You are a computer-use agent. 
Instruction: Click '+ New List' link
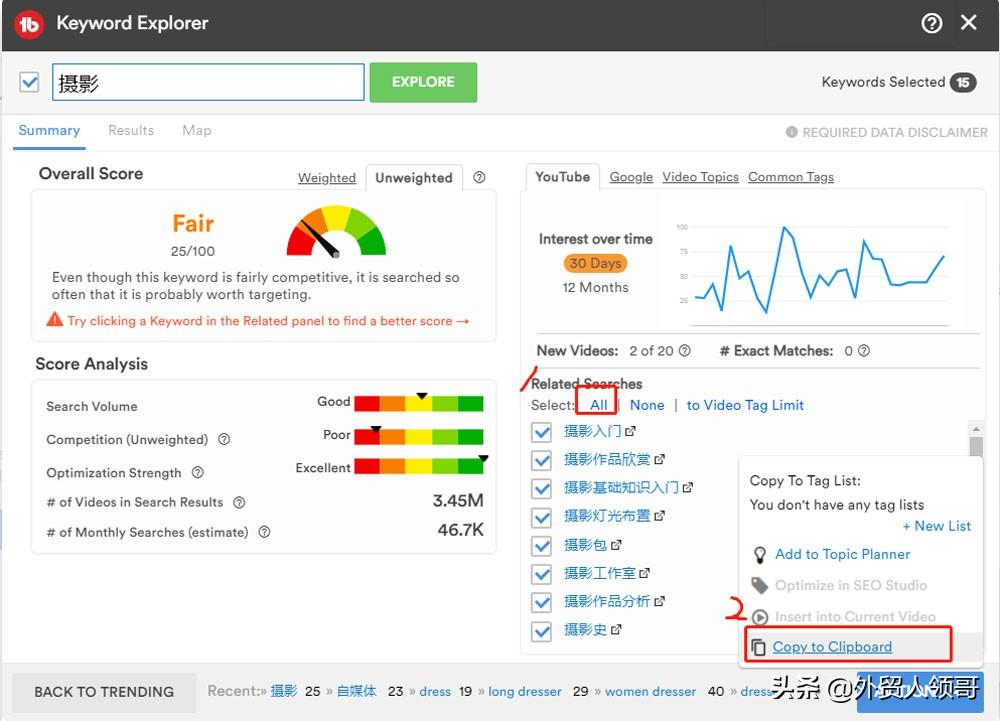(x=936, y=527)
